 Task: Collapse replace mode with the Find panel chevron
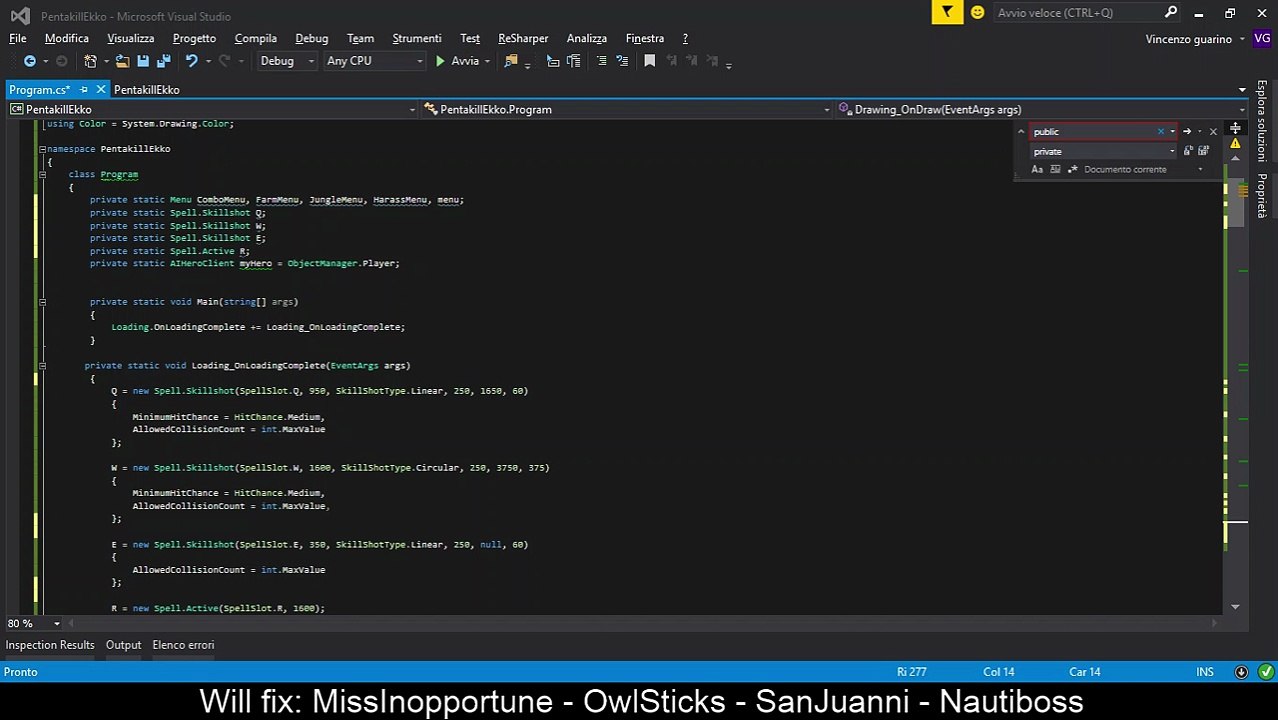1021,131
